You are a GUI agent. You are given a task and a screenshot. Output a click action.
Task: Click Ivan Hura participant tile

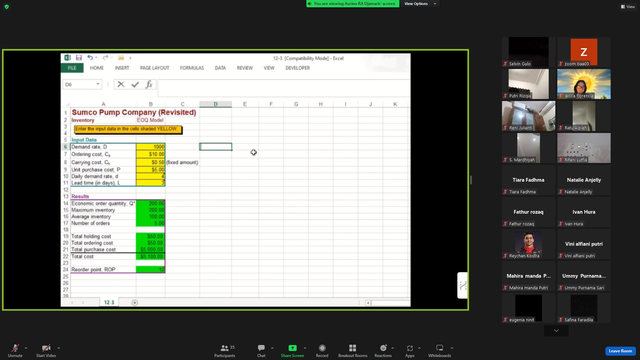coord(584,212)
